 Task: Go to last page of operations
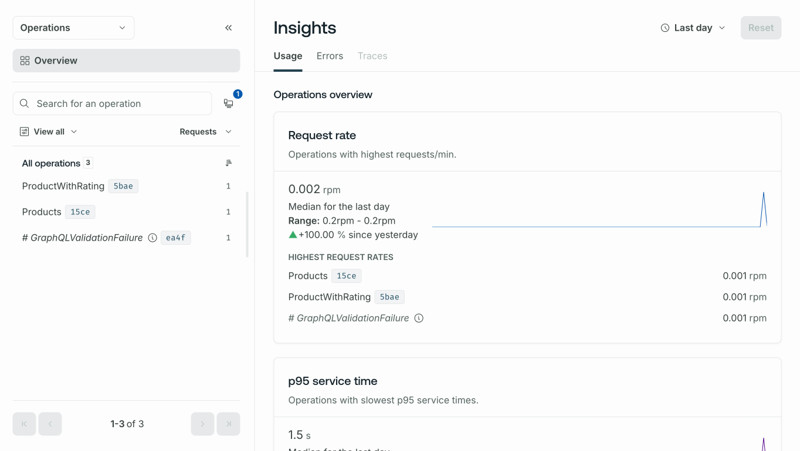(229, 424)
